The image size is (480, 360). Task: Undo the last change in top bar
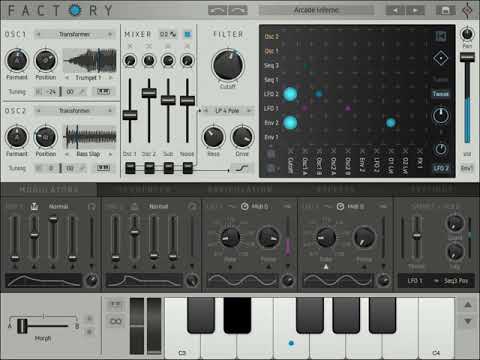point(217,10)
